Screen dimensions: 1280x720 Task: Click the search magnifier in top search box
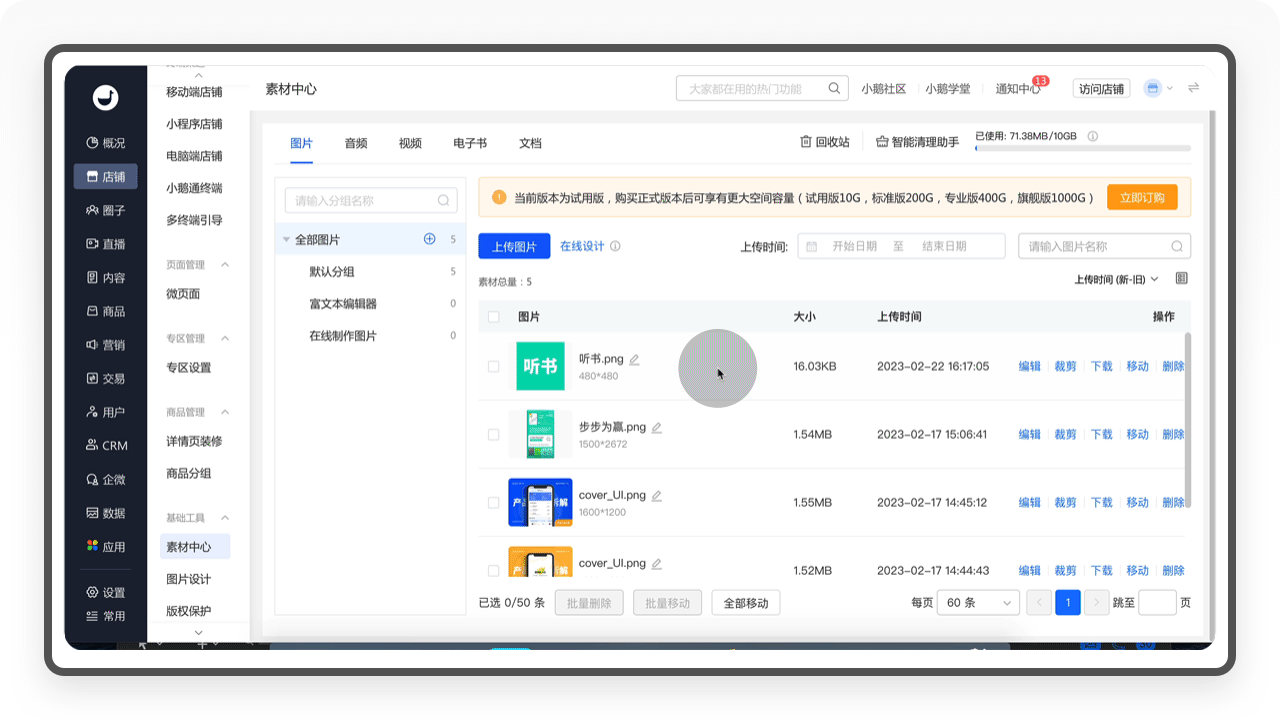834,88
